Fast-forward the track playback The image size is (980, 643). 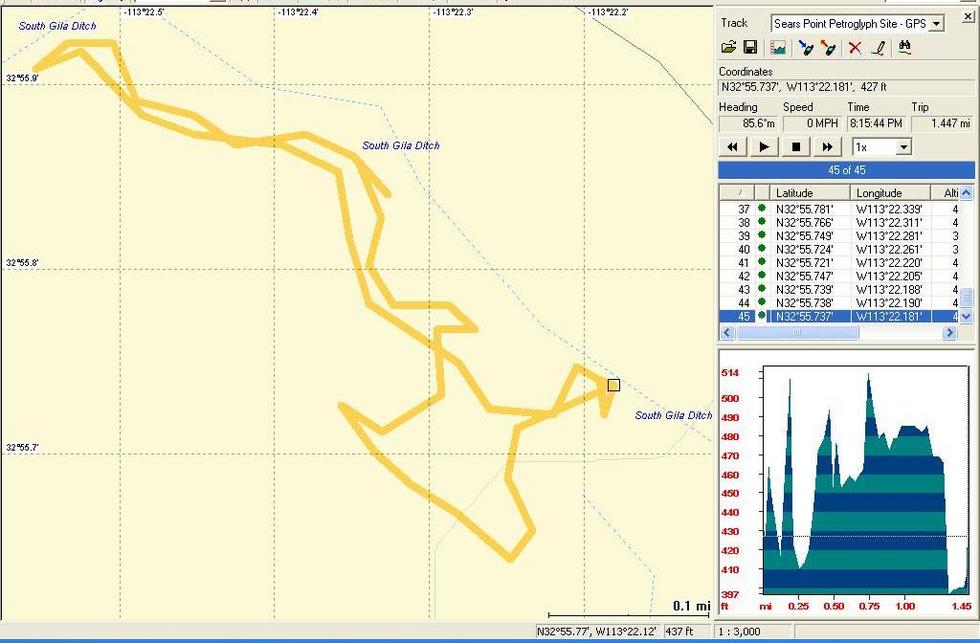(828, 147)
